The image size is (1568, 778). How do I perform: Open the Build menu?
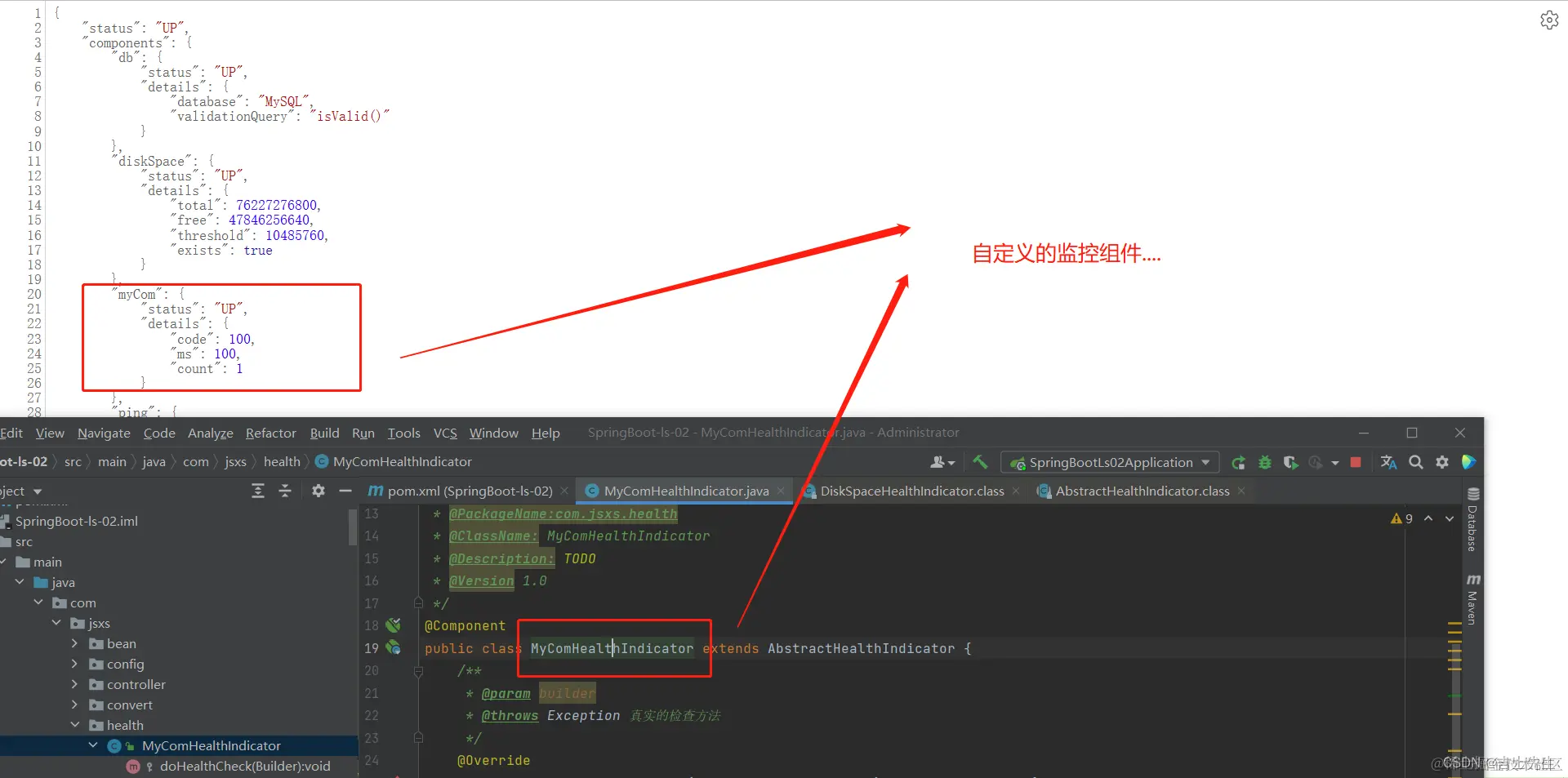click(x=324, y=433)
